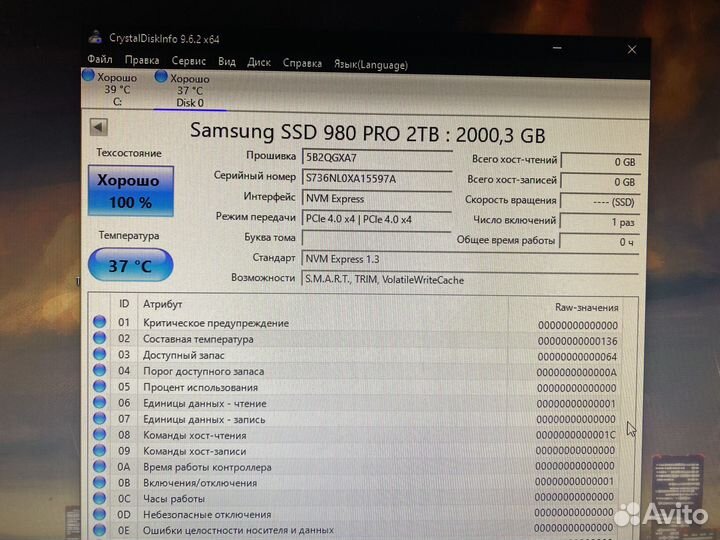Open the Правка menu
720x540 pixels.
pyautogui.click(x=142, y=60)
